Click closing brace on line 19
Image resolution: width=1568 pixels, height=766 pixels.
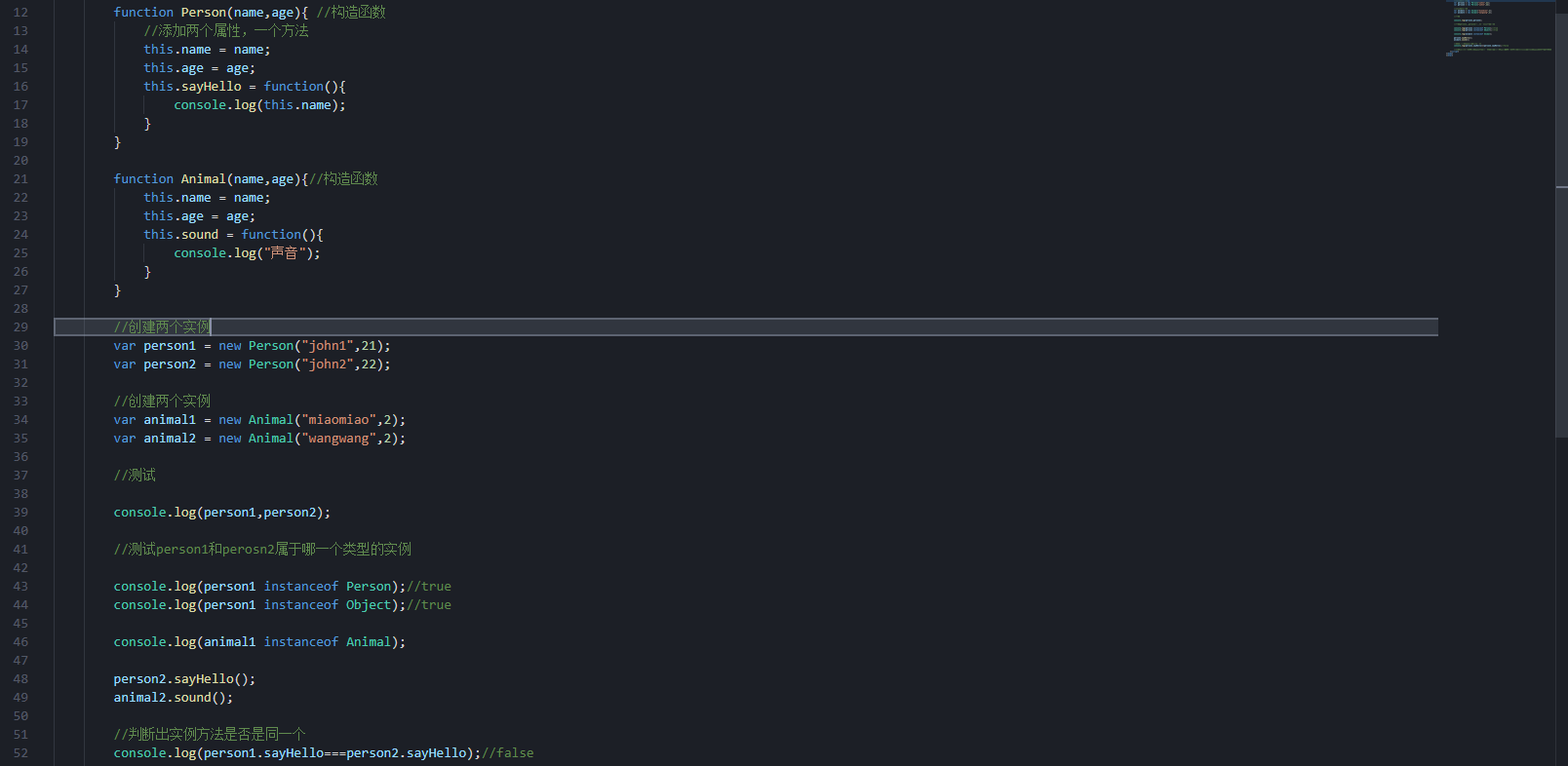[117, 142]
